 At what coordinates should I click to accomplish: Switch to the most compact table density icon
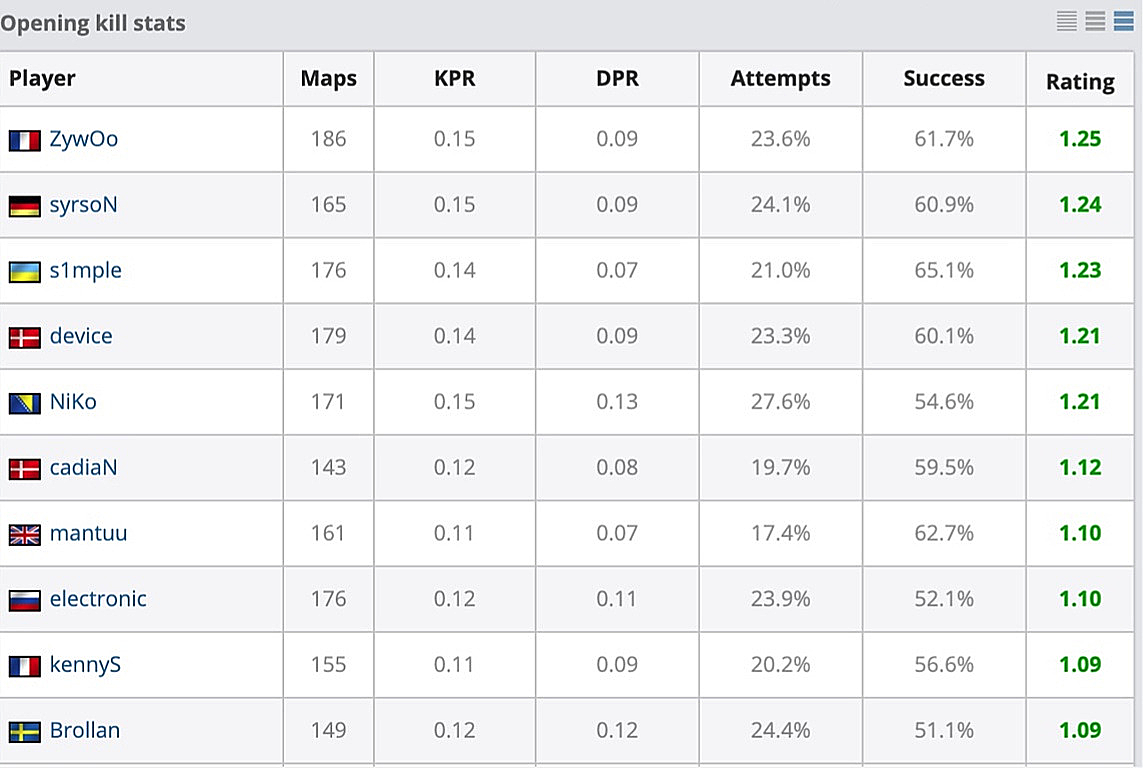coord(1067,21)
